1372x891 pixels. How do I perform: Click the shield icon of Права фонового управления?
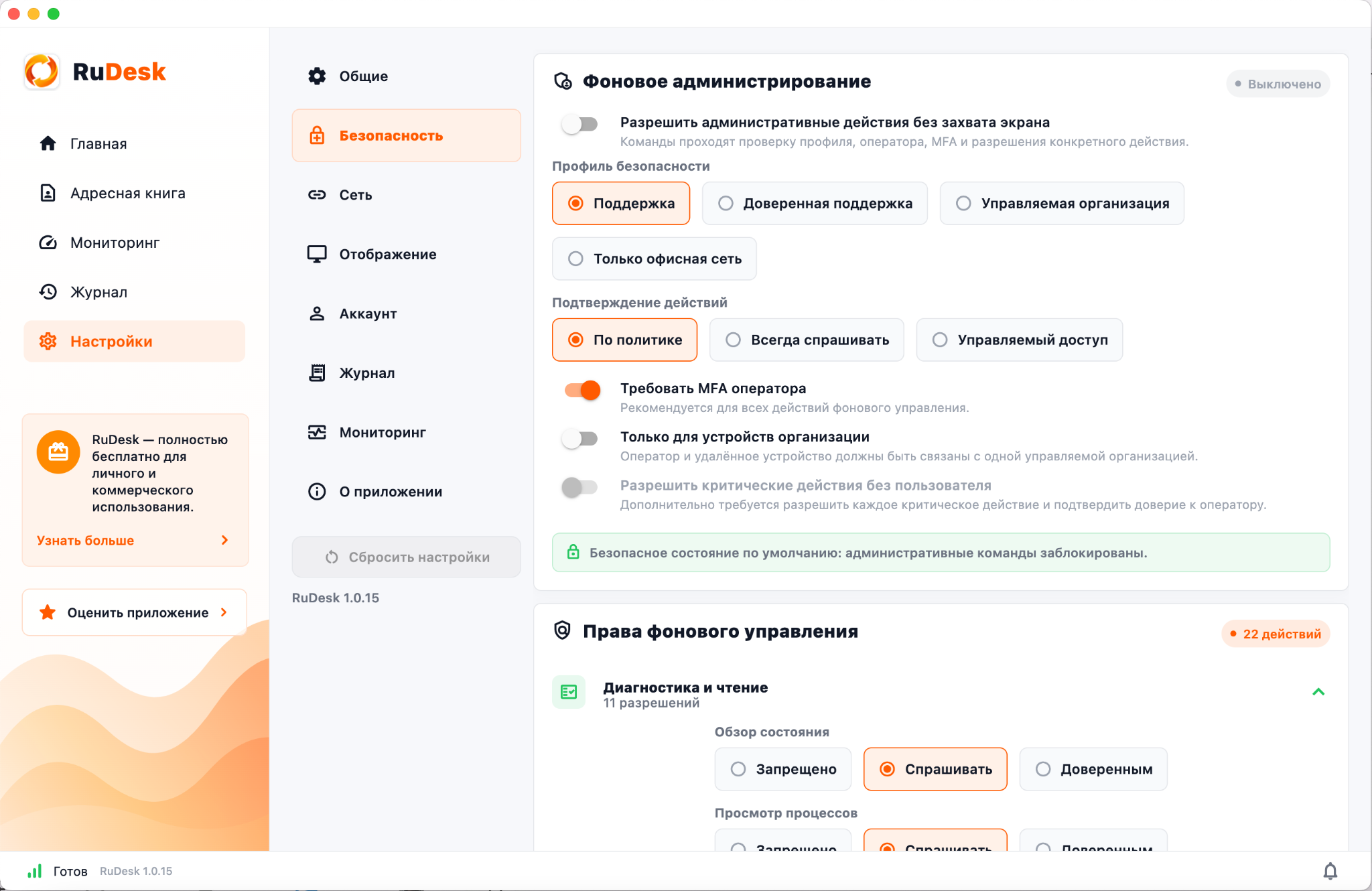pyautogui.click(x=563, y=630)
